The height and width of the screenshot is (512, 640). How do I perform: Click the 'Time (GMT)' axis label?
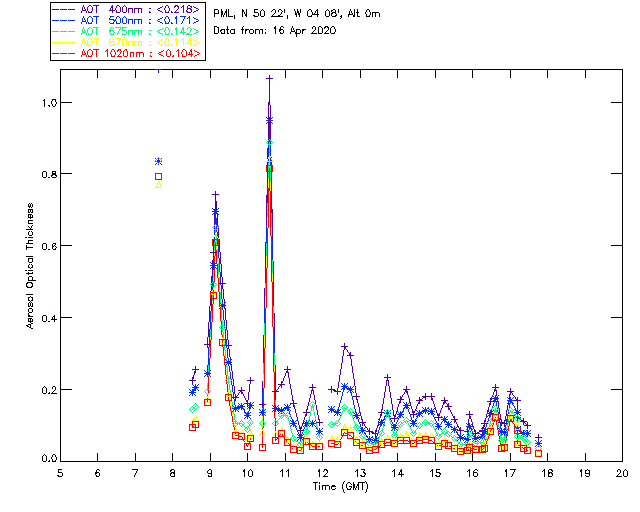pyautogui.click(x=340, y=487)
